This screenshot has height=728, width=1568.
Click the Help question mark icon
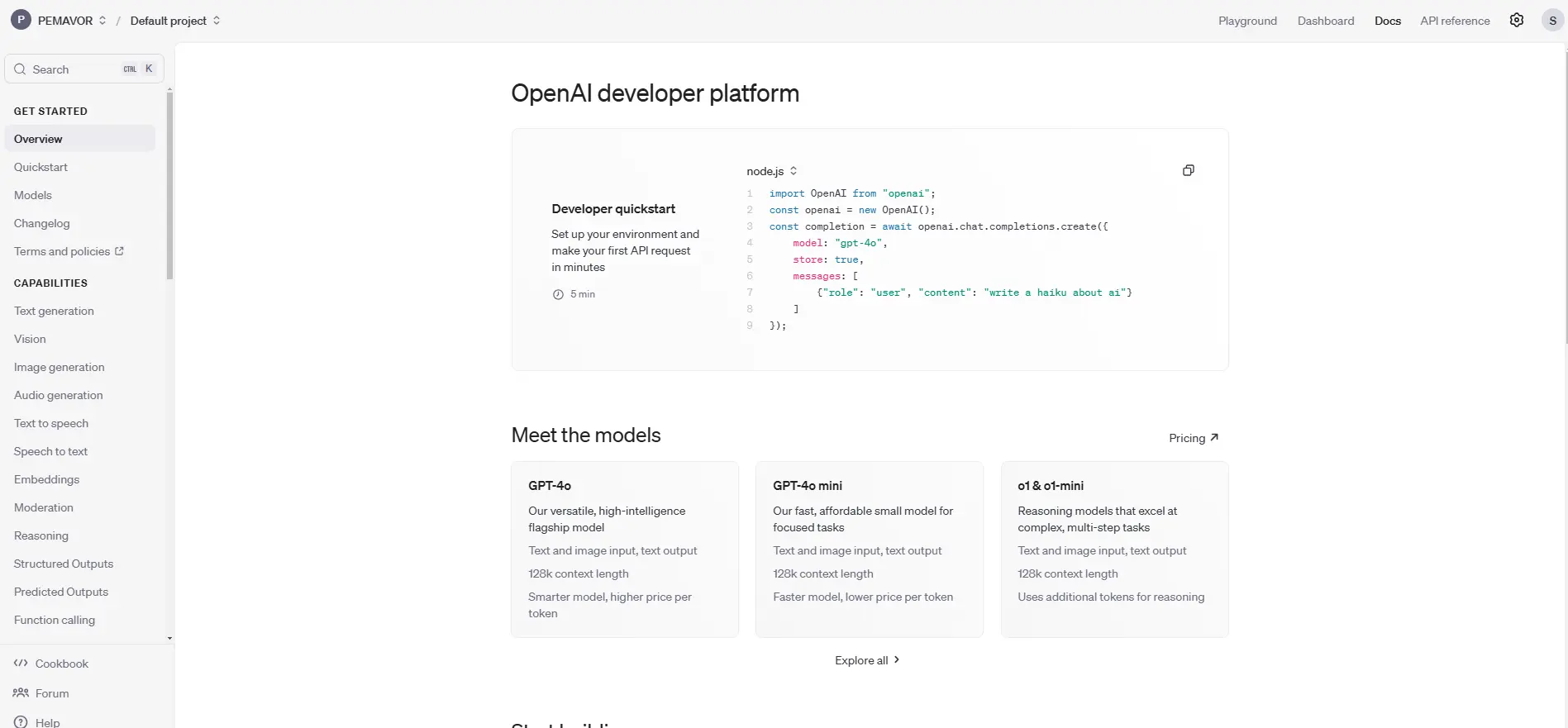(21, 721)
